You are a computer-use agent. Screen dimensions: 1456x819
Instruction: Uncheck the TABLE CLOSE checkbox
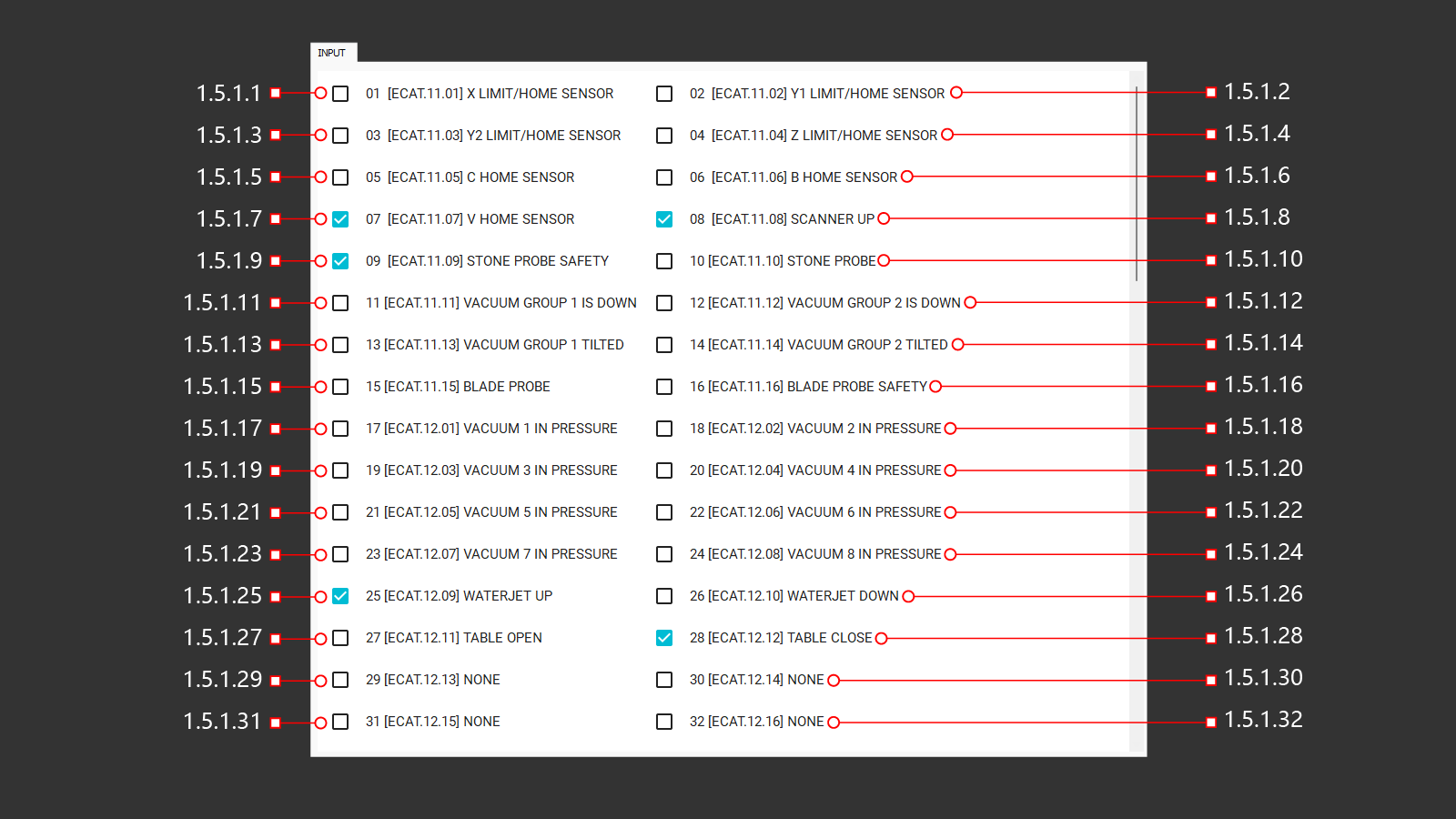pos(664,638)
